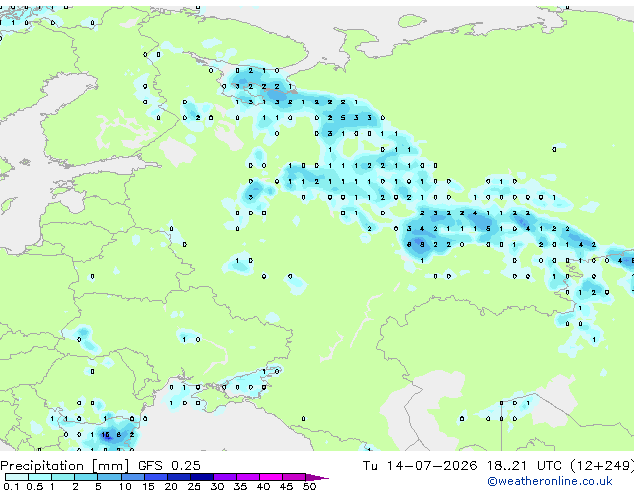Click the 30–35 mm purple legend segment
The height and width of the screenshot is (490, 634).
224,477
